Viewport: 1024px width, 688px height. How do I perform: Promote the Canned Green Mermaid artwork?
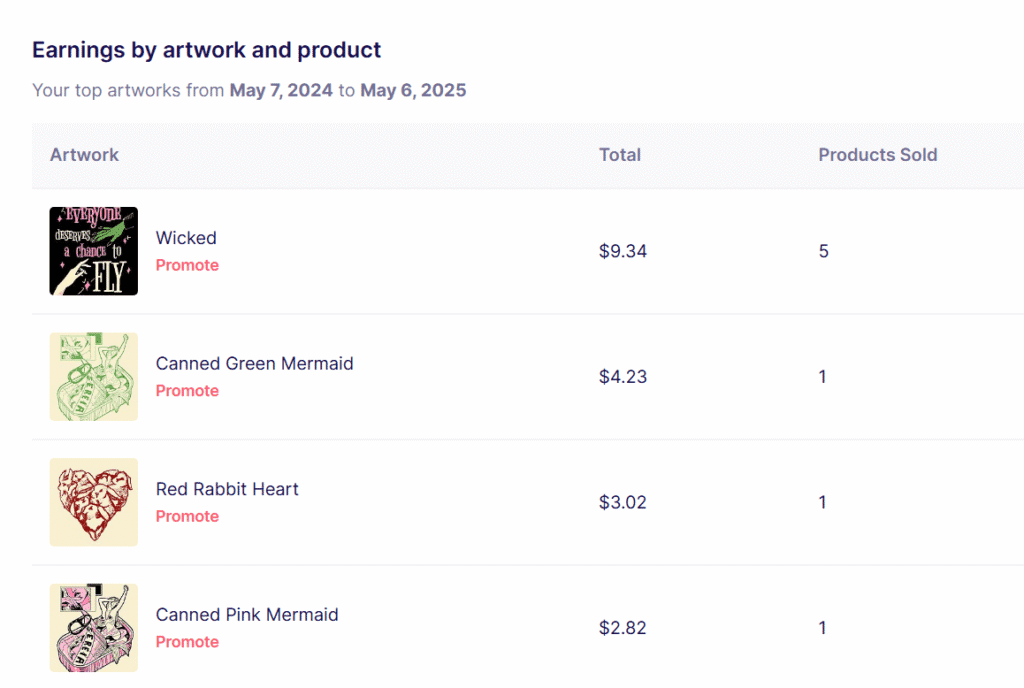(187, 390)
